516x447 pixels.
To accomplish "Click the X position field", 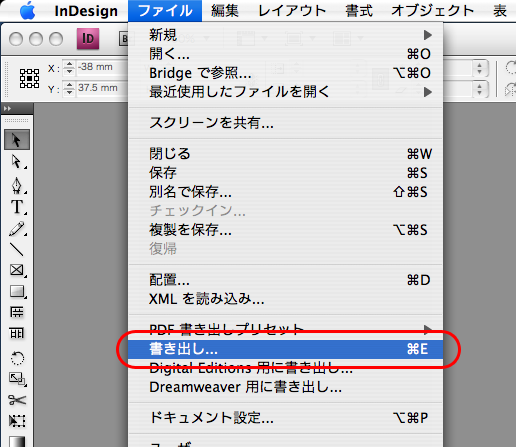I will point(102,67).
